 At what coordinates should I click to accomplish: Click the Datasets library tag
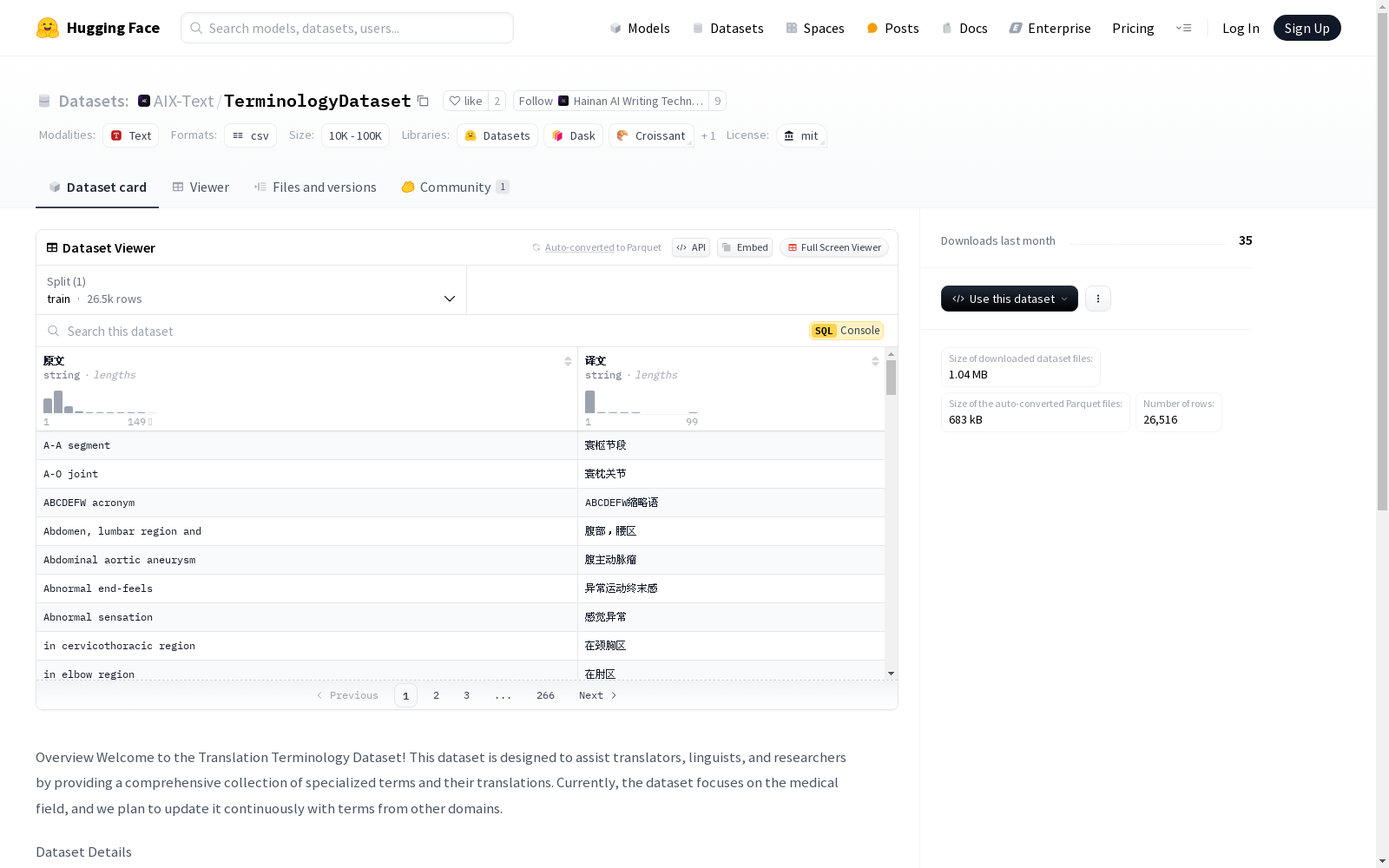click(497, 135)
